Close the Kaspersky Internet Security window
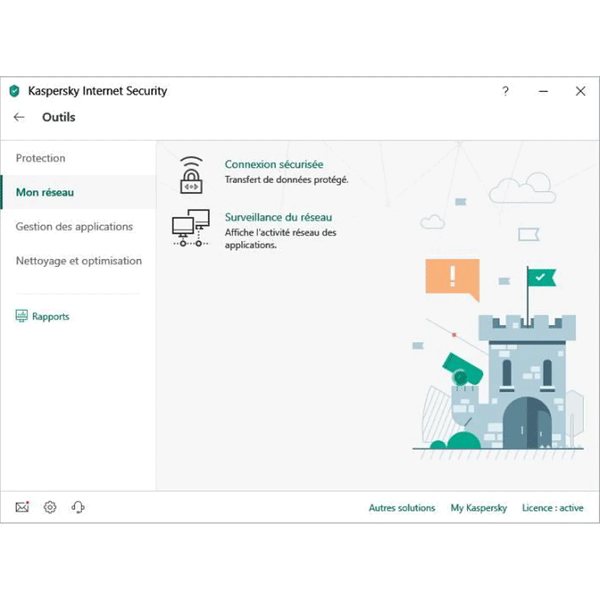600x600 pixels. (x=580, y=91)
